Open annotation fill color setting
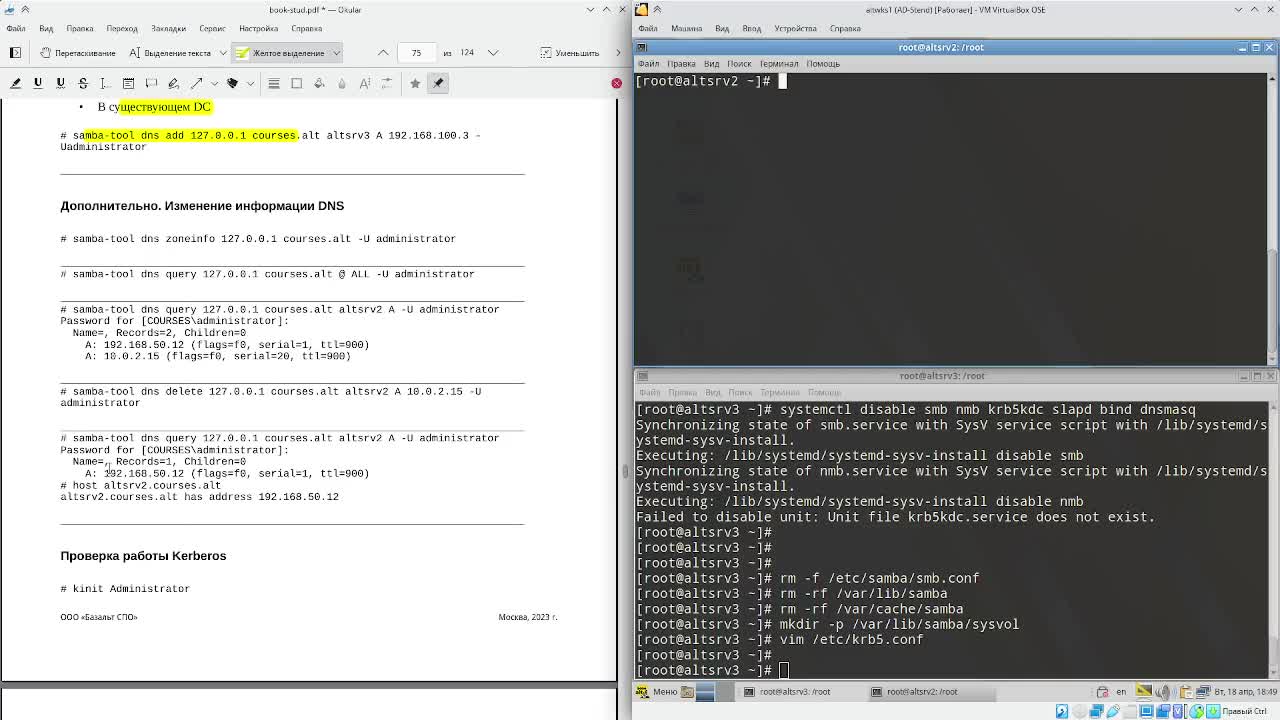 319,83
